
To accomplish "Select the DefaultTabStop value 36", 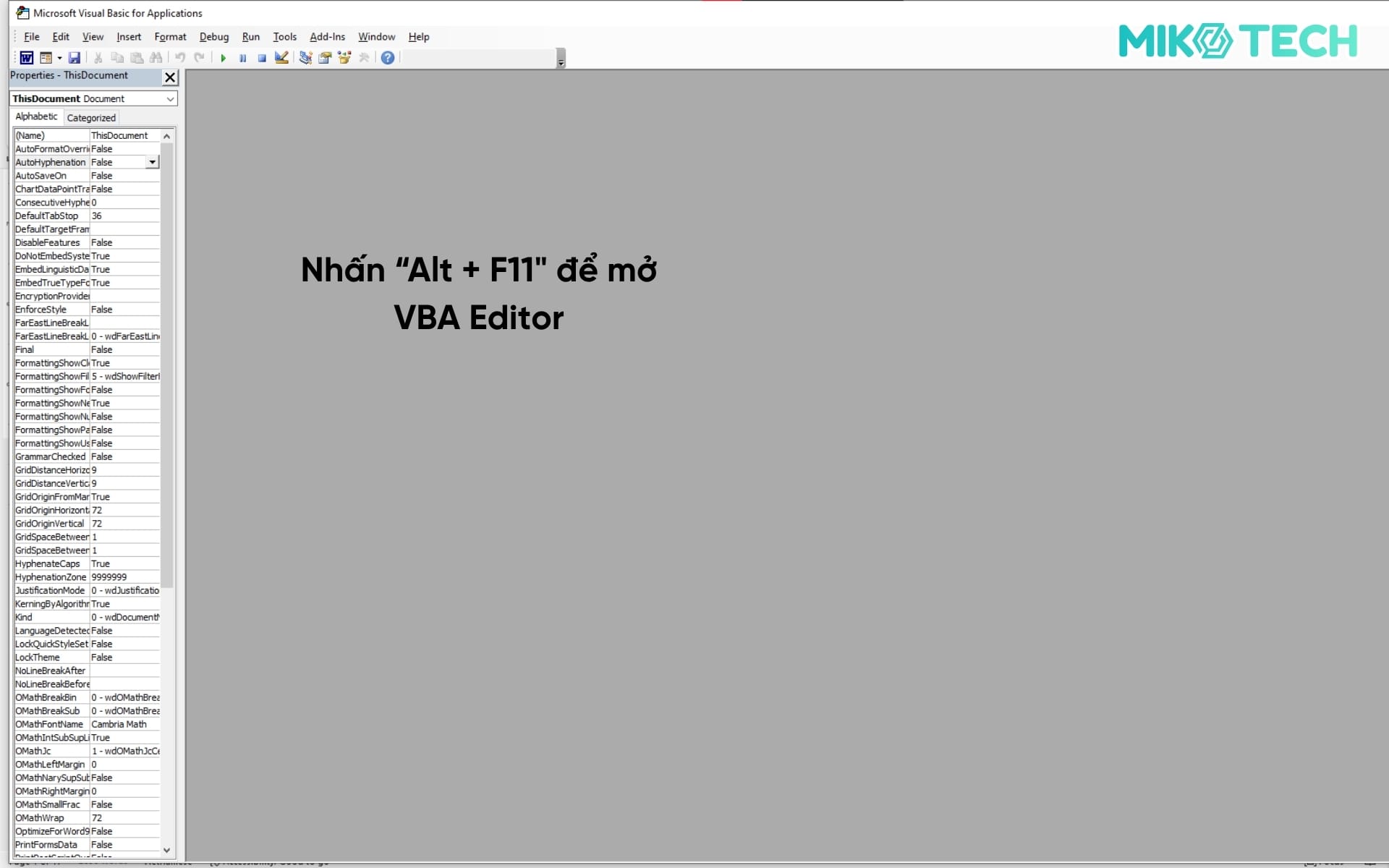I will (x=124, y=216).
